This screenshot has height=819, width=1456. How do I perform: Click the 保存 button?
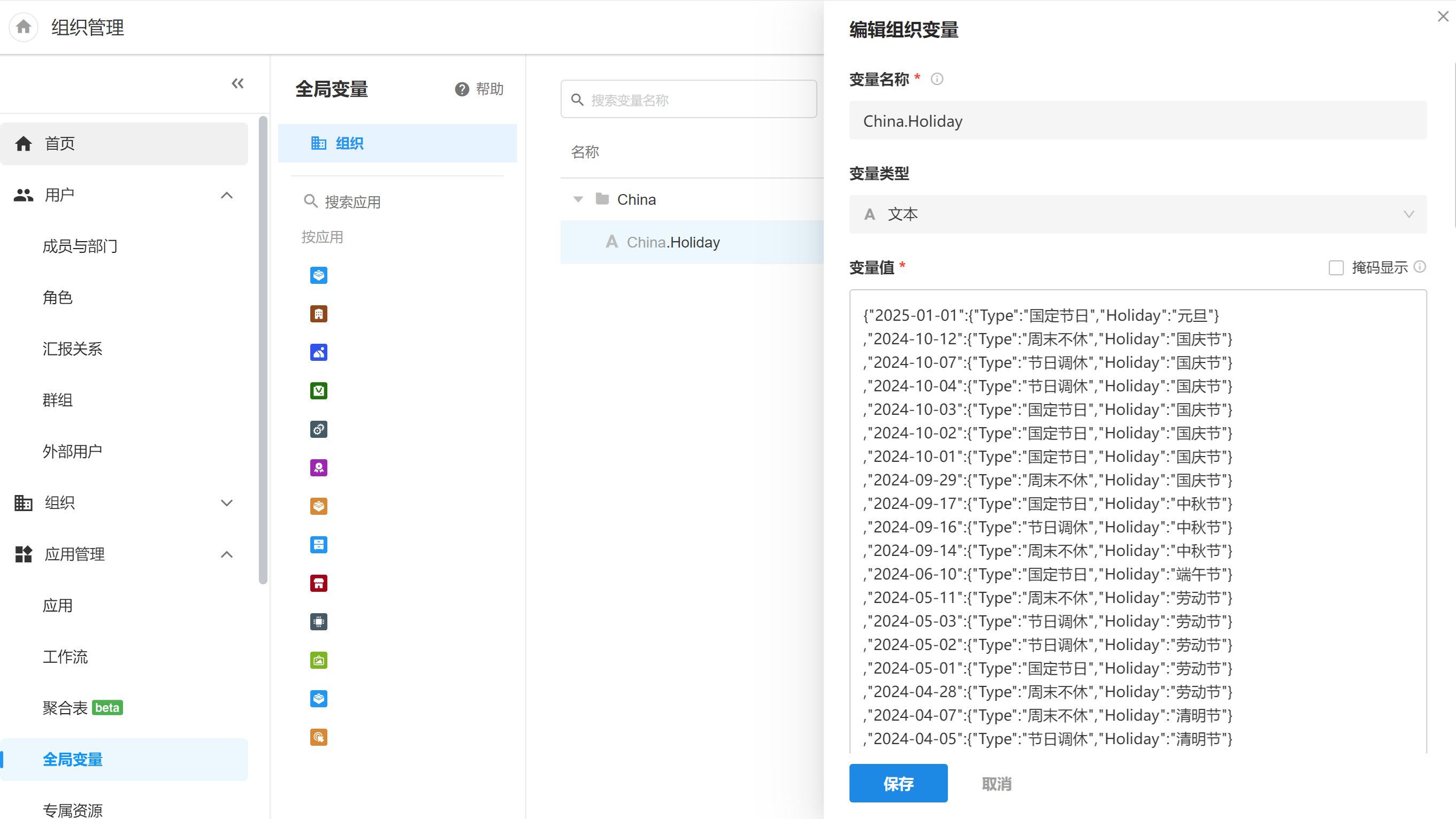point(898,783)
